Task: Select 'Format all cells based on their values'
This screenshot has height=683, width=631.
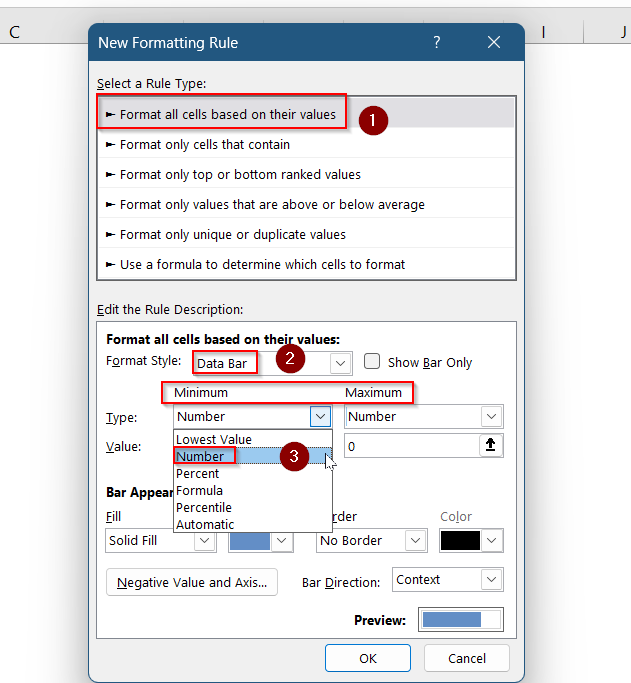Action: coord(306,114)
